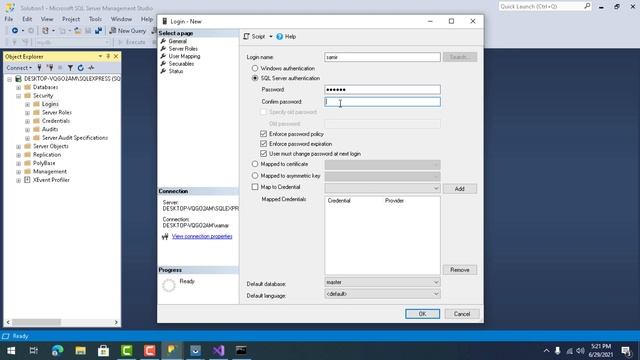Click the Add credential button
Screen dimensions: 640x360
point(460,189)
